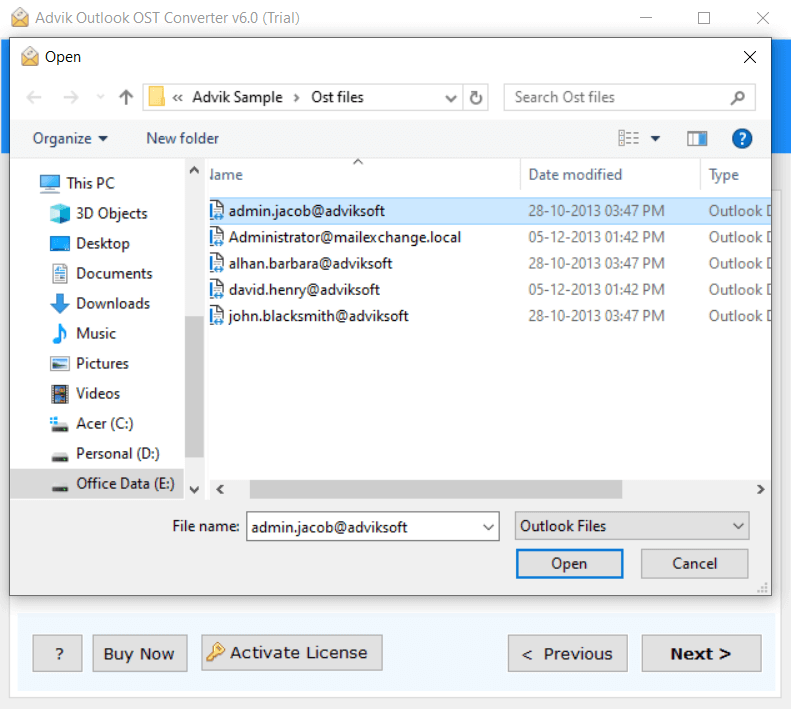Open the Music folder

[x=83, y=334]
